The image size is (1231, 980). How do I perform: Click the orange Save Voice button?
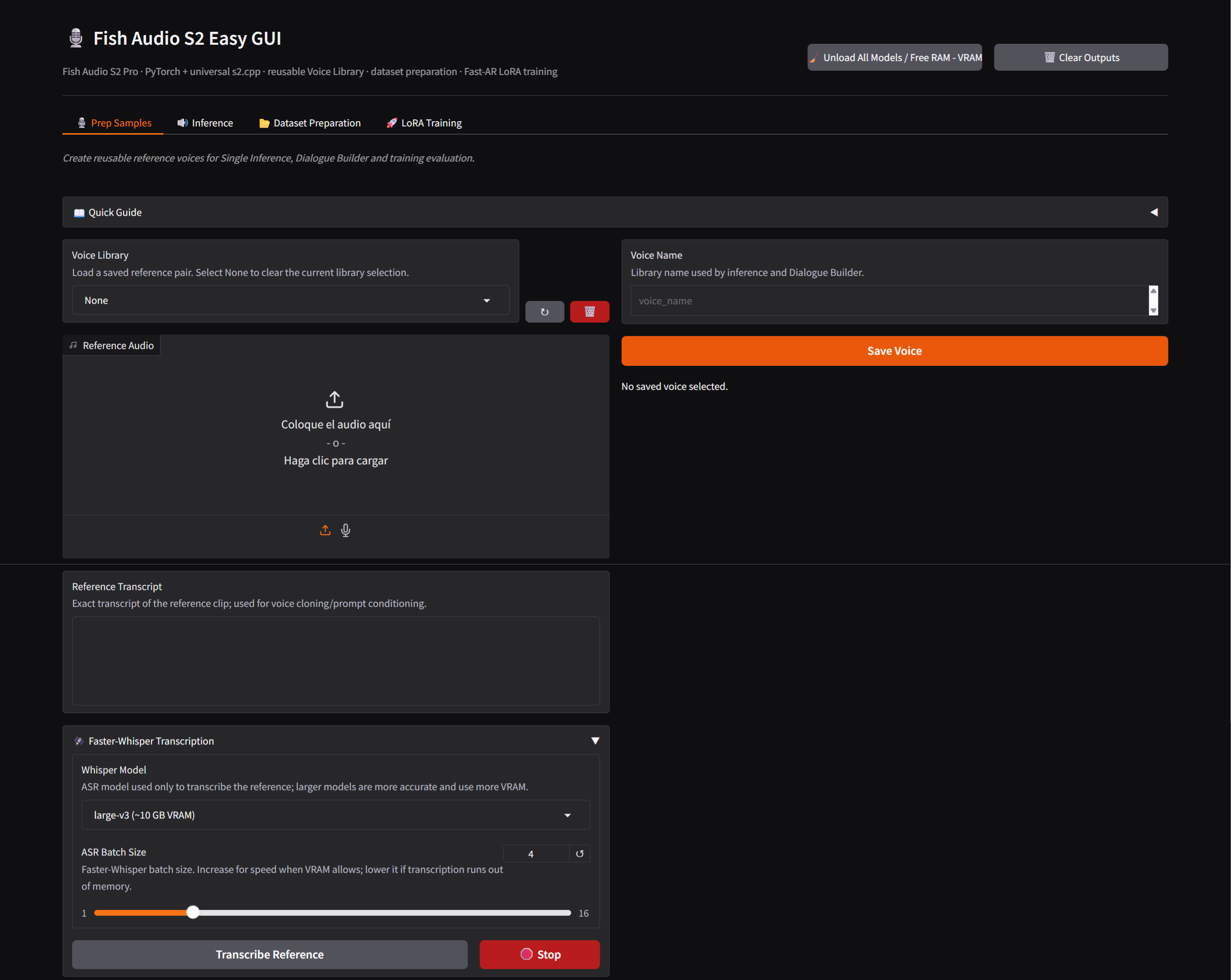[895, 351]
